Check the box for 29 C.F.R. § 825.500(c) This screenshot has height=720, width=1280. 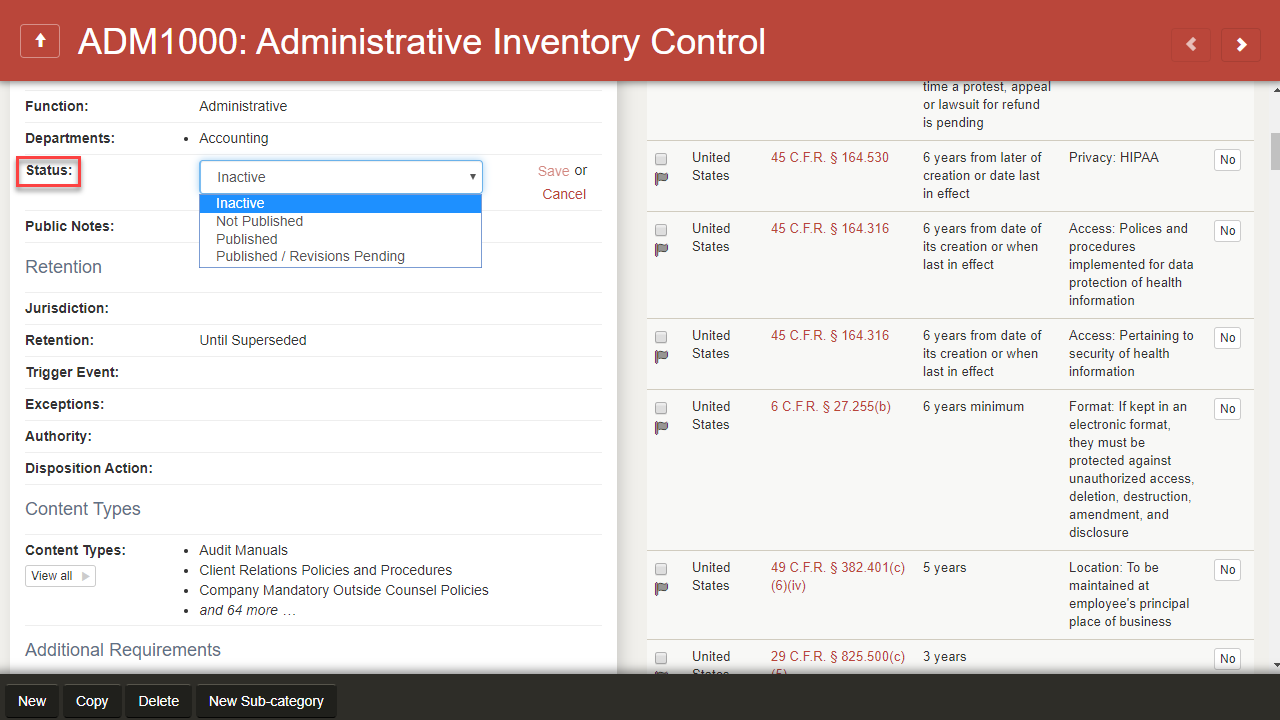click(x=661, y=658)
